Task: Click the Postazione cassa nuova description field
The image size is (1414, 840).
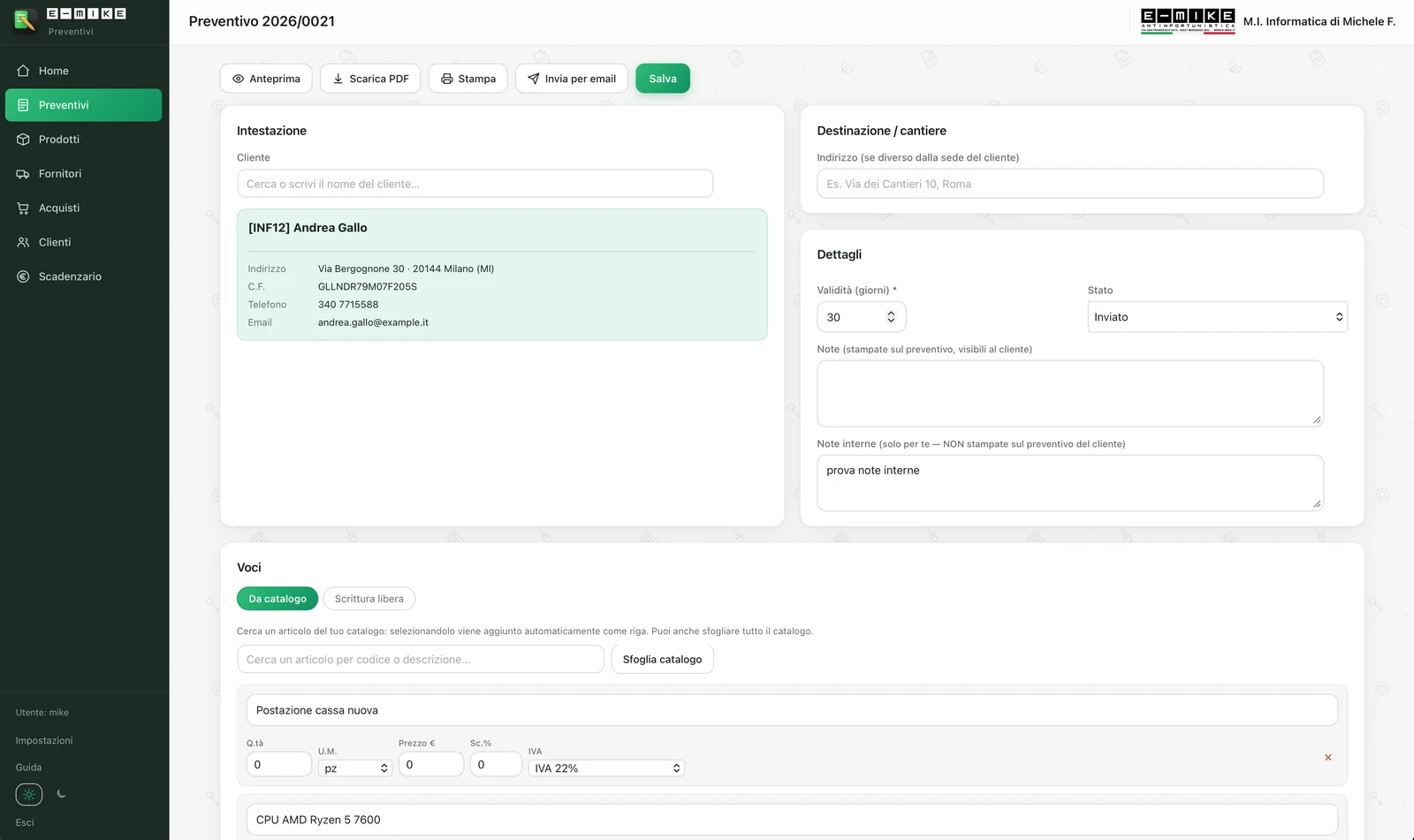Action: (792, 710)
